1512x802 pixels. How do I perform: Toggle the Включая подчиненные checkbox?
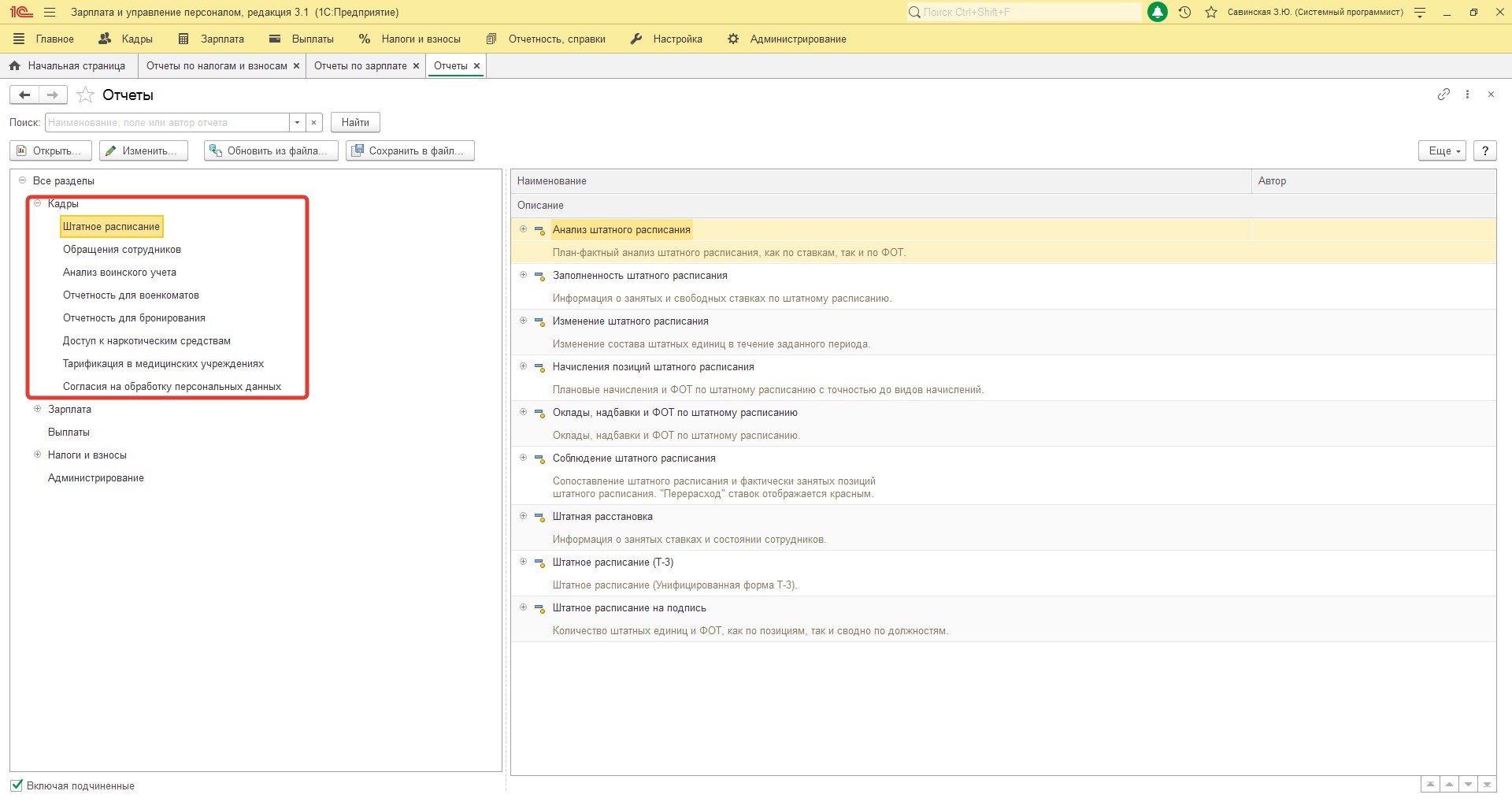(x=17, y=785)
